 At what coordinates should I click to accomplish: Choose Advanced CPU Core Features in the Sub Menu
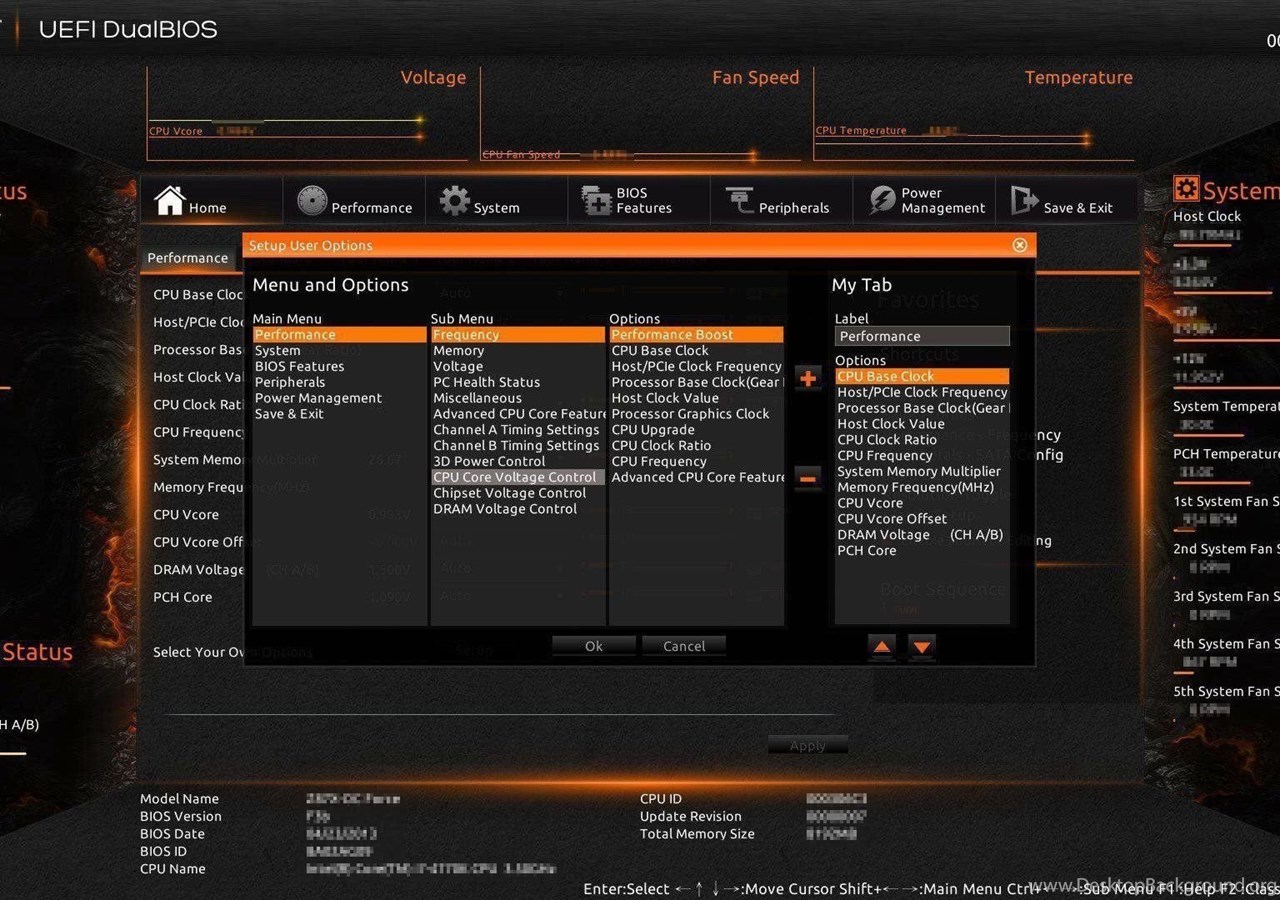pos(518,414)
